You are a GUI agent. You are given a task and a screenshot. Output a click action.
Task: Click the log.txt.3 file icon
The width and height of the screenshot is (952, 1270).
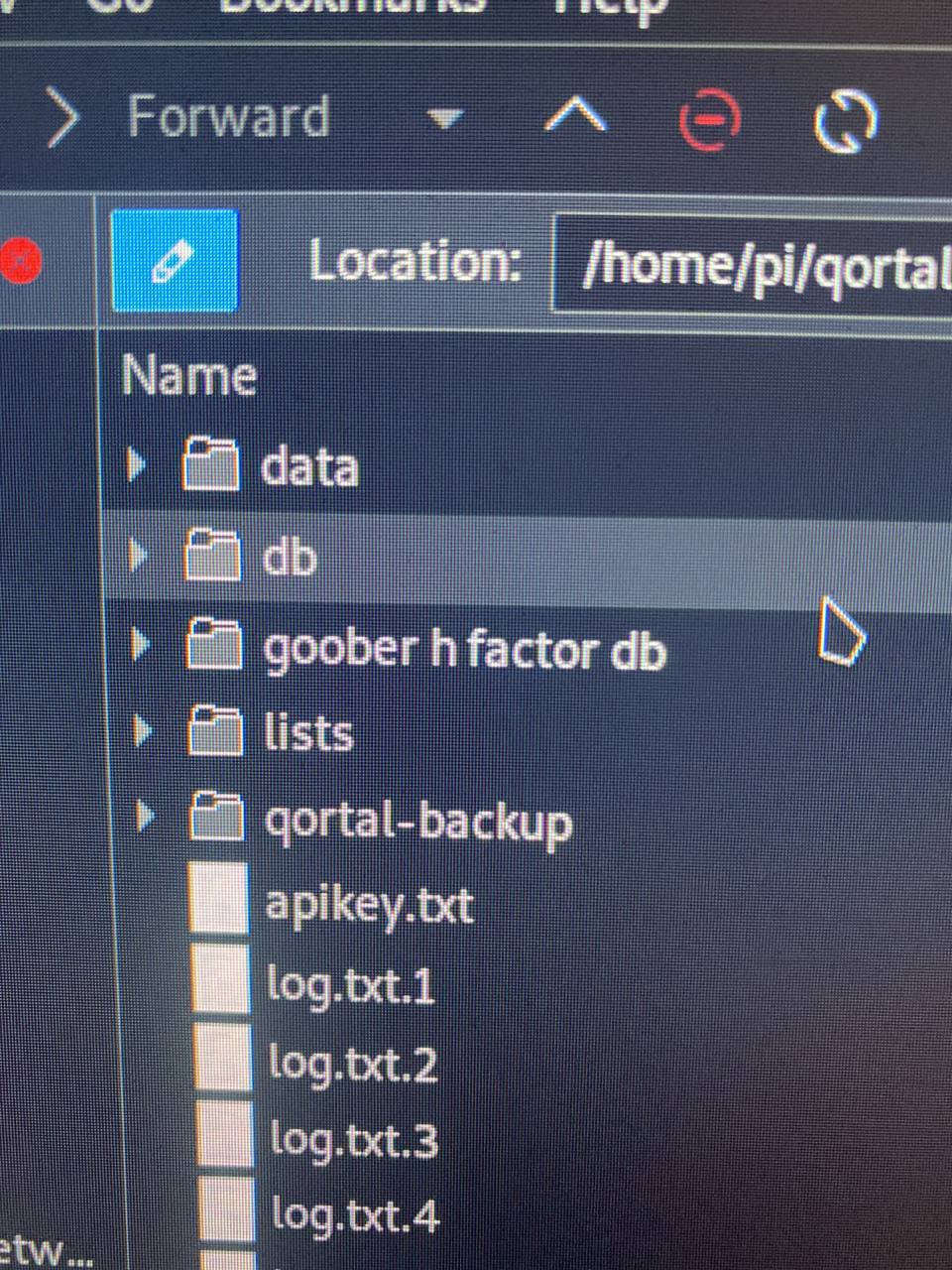(223, 1133)
